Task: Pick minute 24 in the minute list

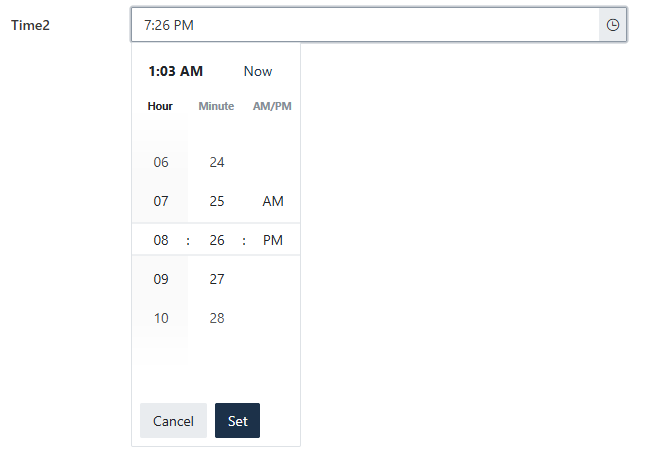Action: click(217, 162)
